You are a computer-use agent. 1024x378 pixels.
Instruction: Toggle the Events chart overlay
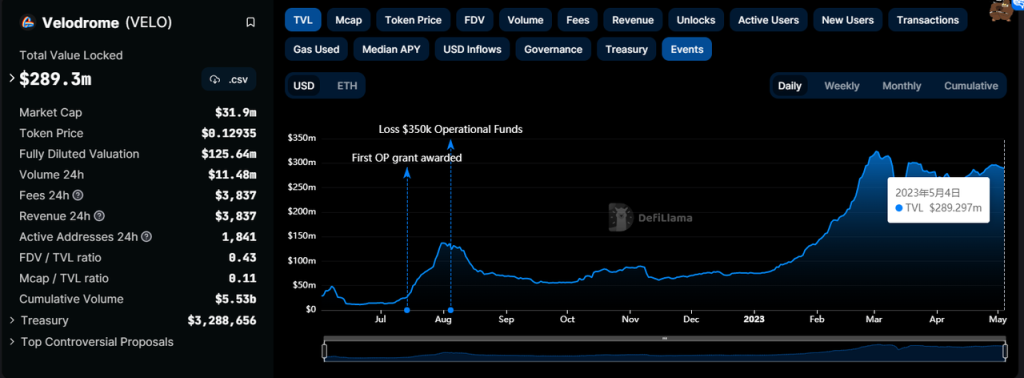click(686, 50)
